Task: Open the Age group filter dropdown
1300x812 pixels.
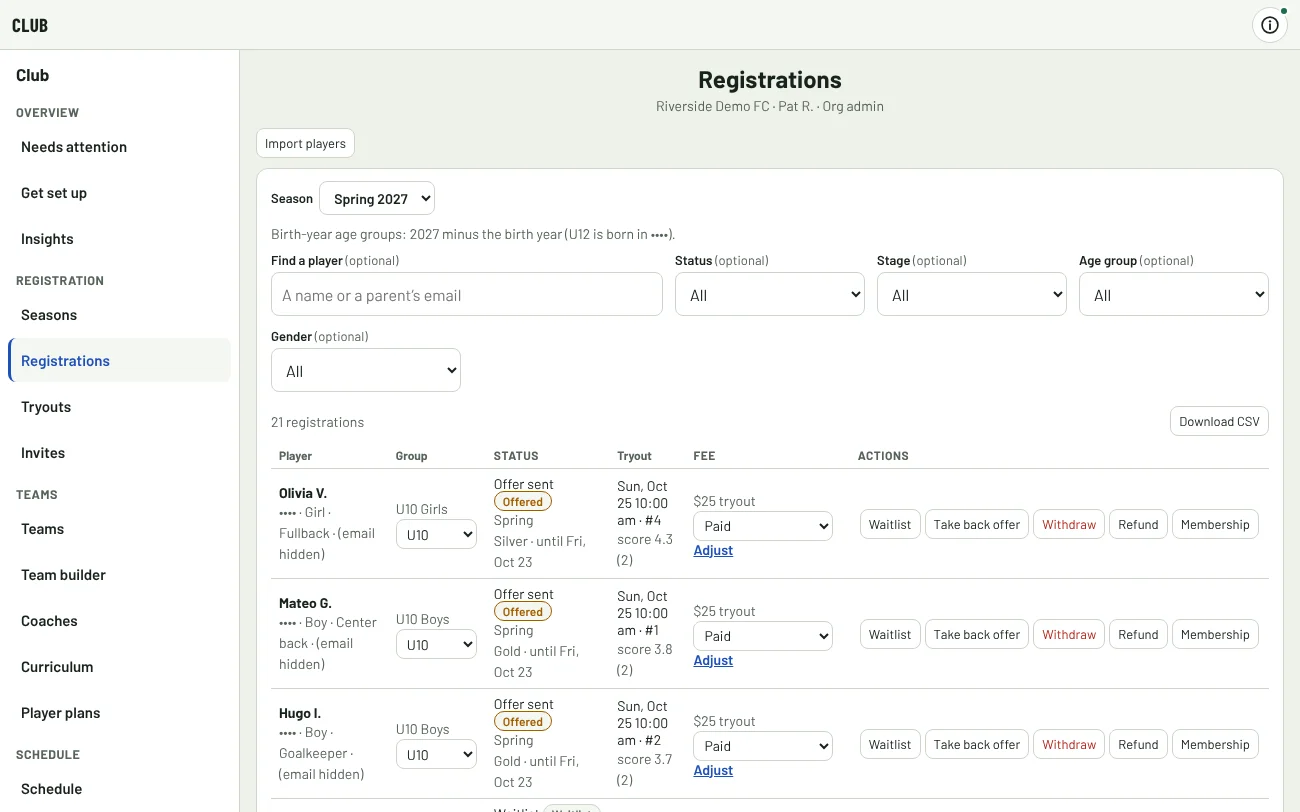Action: tap(1174, 295)
